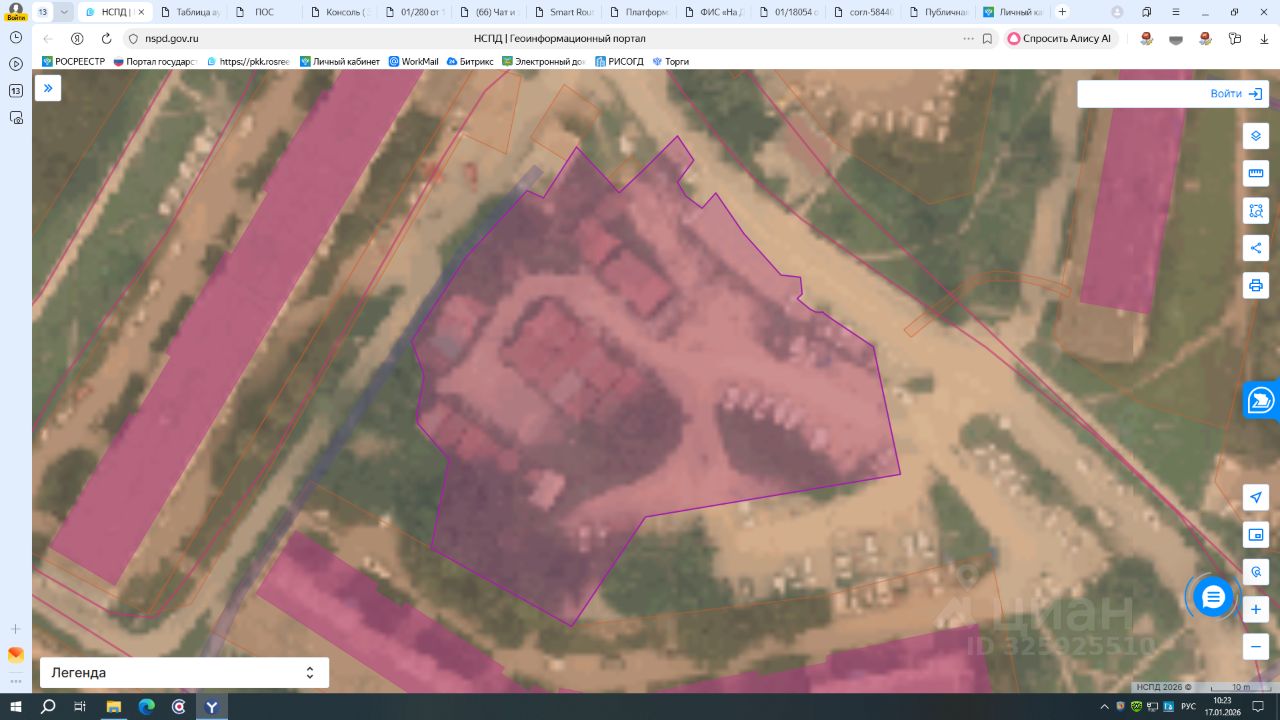The height and width of the screenshot is (720, 1280).
Task: Open File Explorer from the taskbar
Action: [x=114, y=707]
